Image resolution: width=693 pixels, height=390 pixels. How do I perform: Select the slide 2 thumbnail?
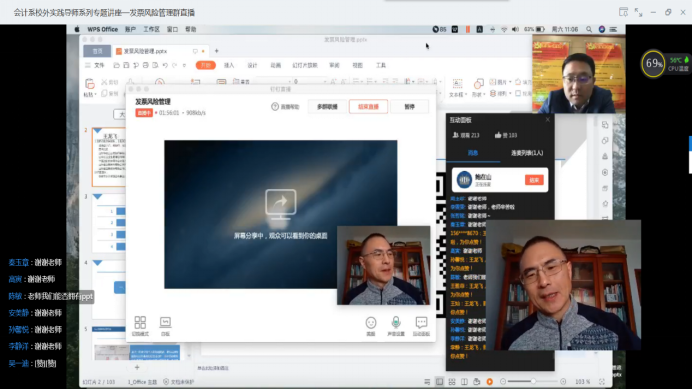pyautogui.click(x=109, y=157)
